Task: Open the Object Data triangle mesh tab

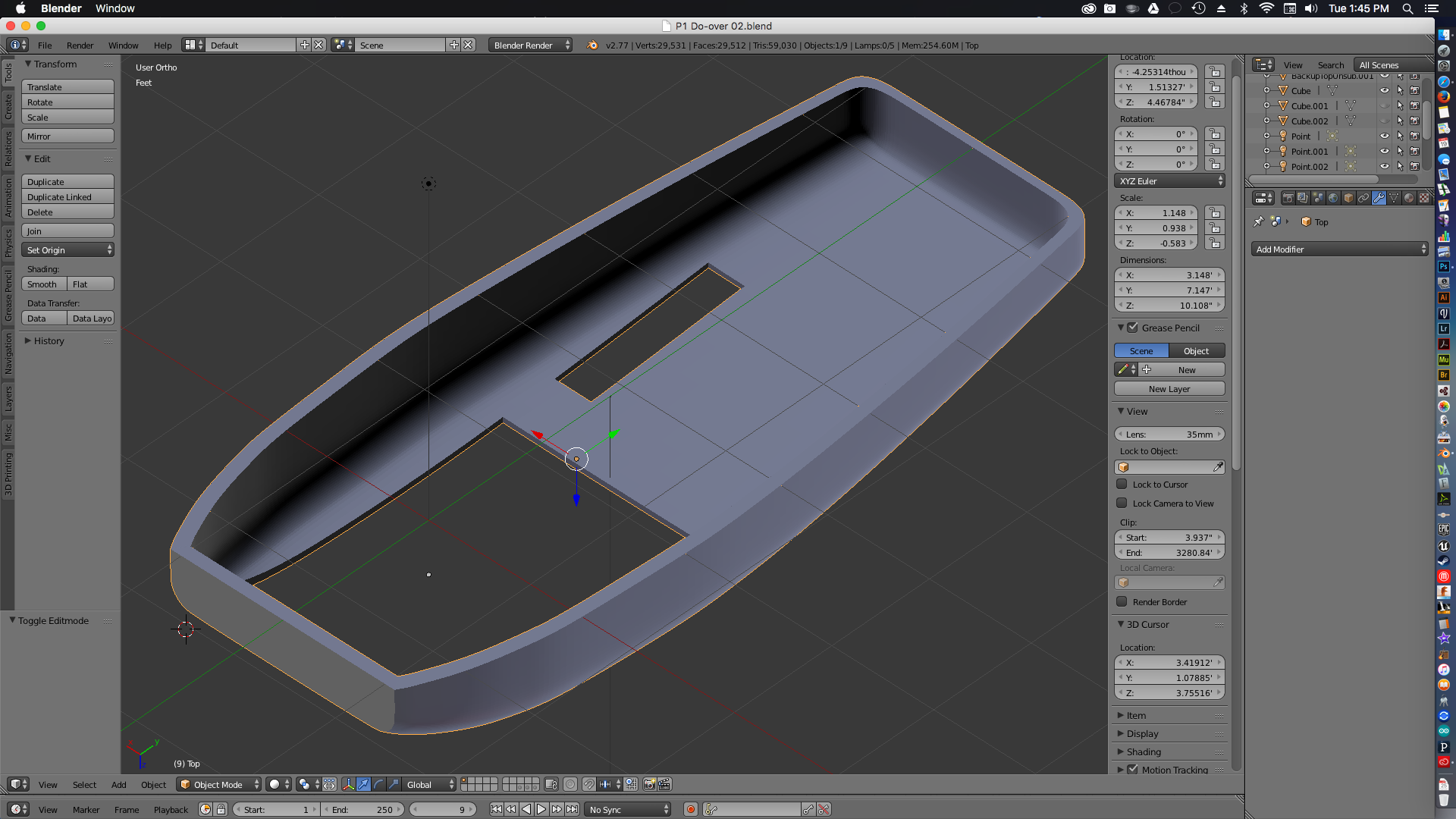Action: [x=1394, y=198]
